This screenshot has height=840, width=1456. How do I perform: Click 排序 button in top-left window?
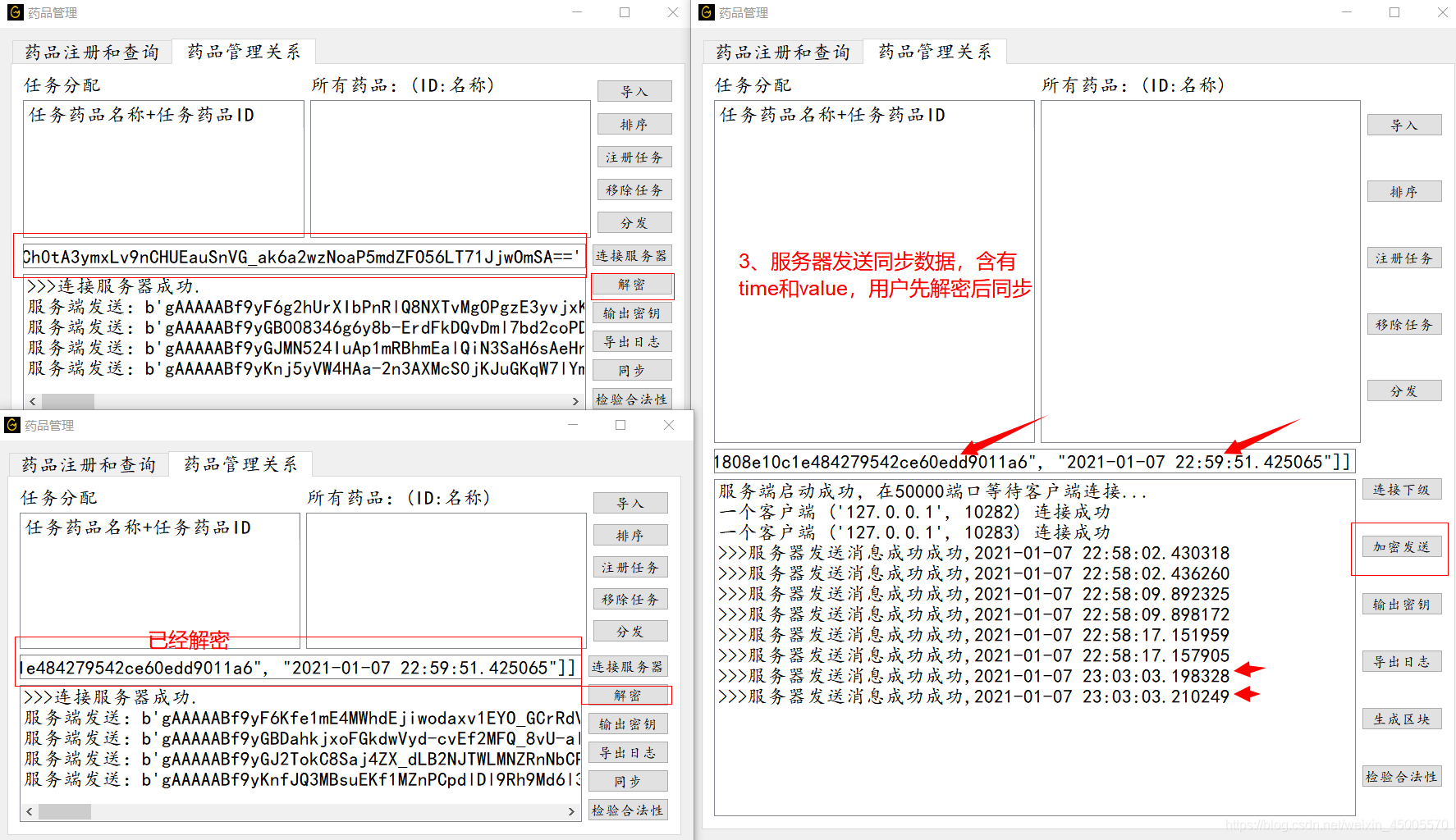(x=634, y=124)
